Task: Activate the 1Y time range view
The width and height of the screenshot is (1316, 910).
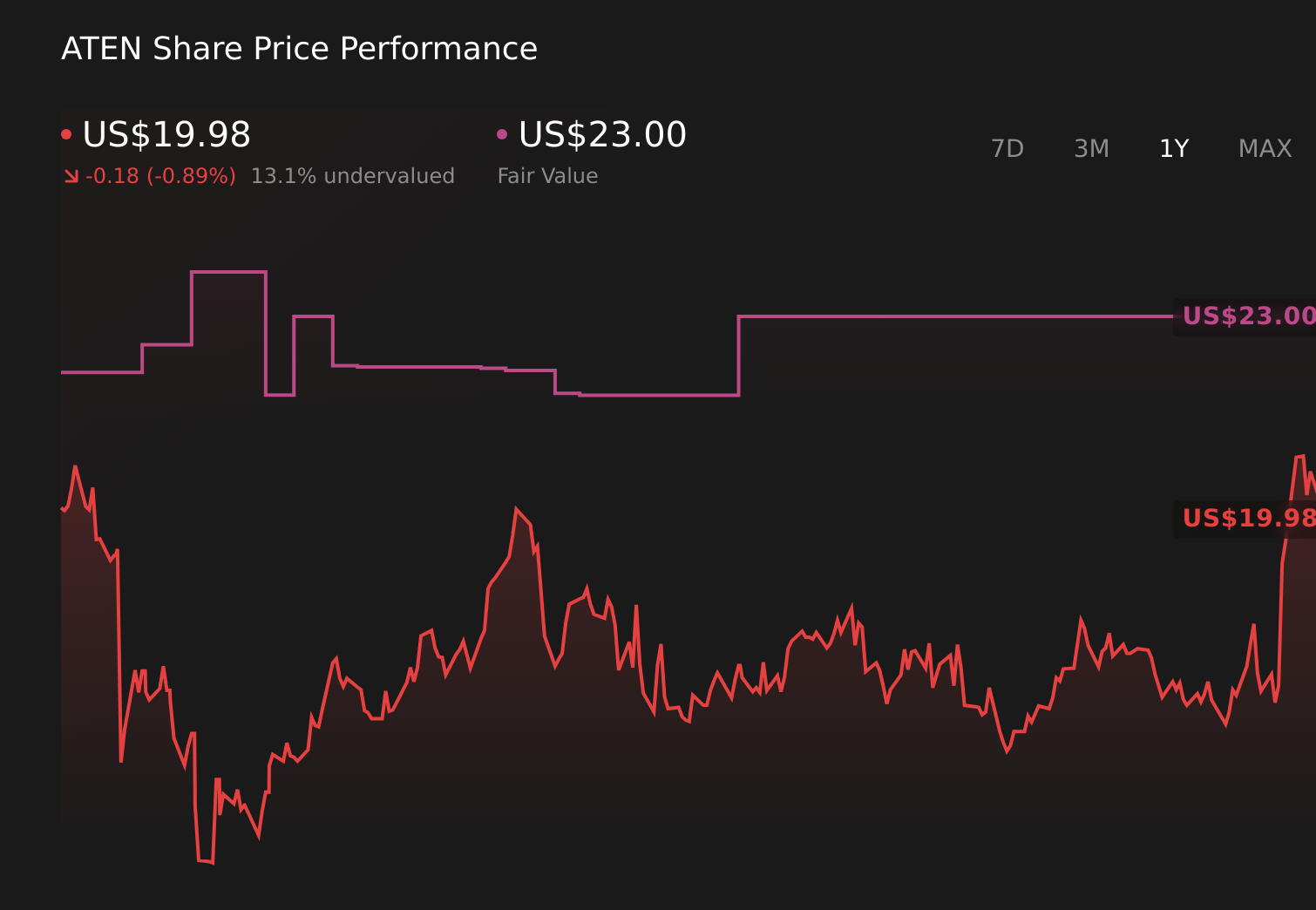Action: click(1173, 148)
